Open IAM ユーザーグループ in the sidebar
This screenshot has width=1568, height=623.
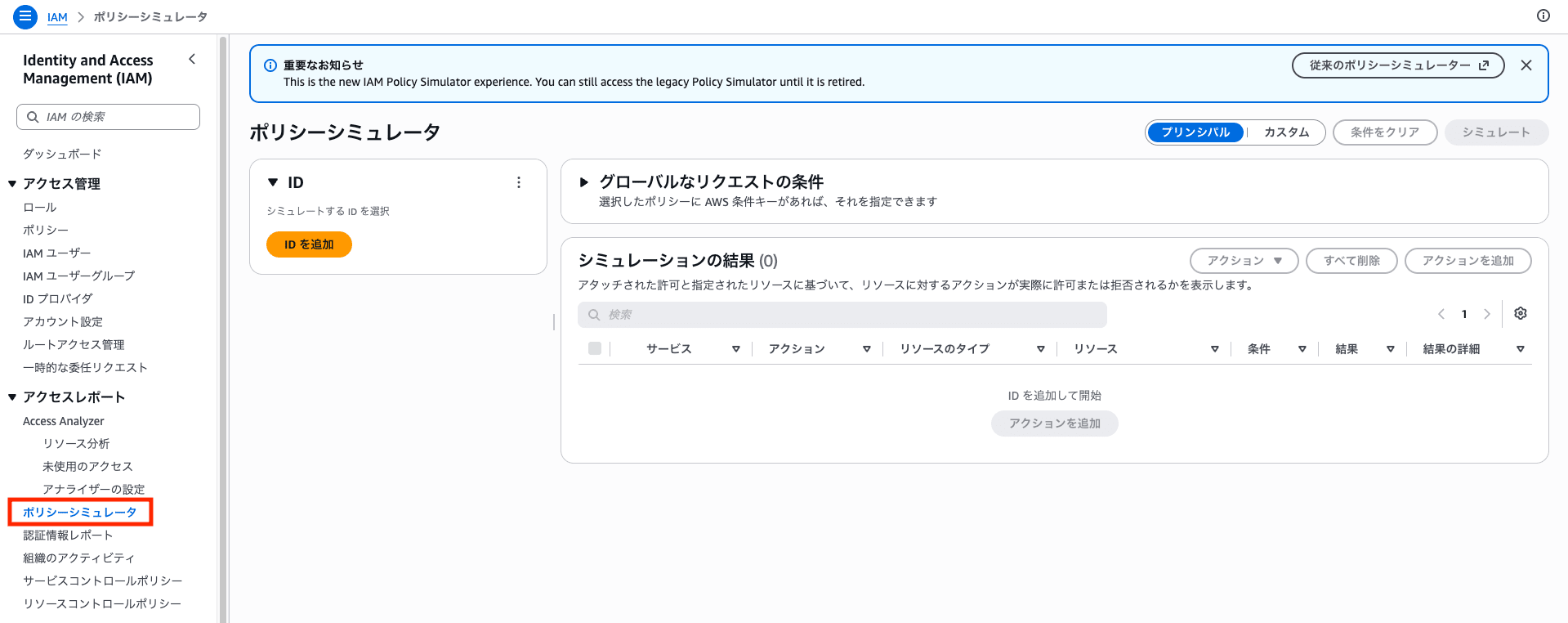[x=79, y=276]
